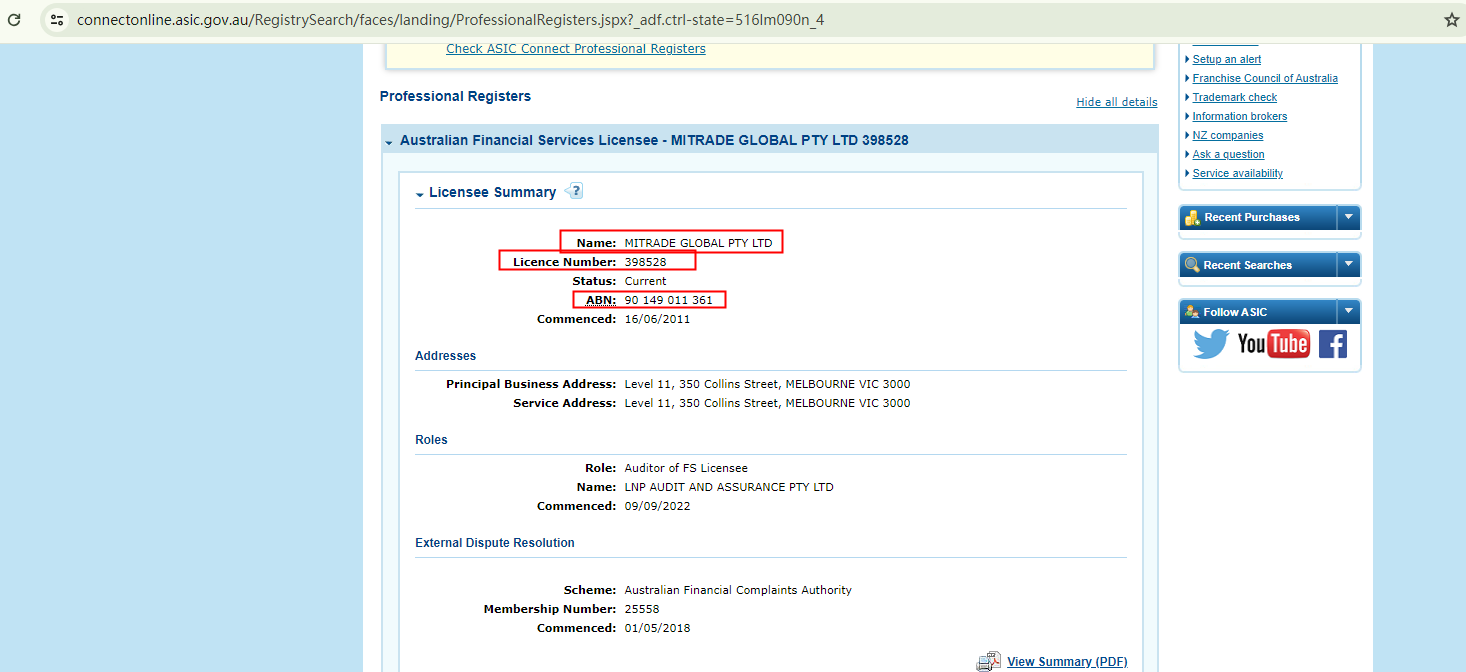Click the View Summary PDF icon
Image resolution: width=1466 pixels, height=672 pixels.
[988, 661]
